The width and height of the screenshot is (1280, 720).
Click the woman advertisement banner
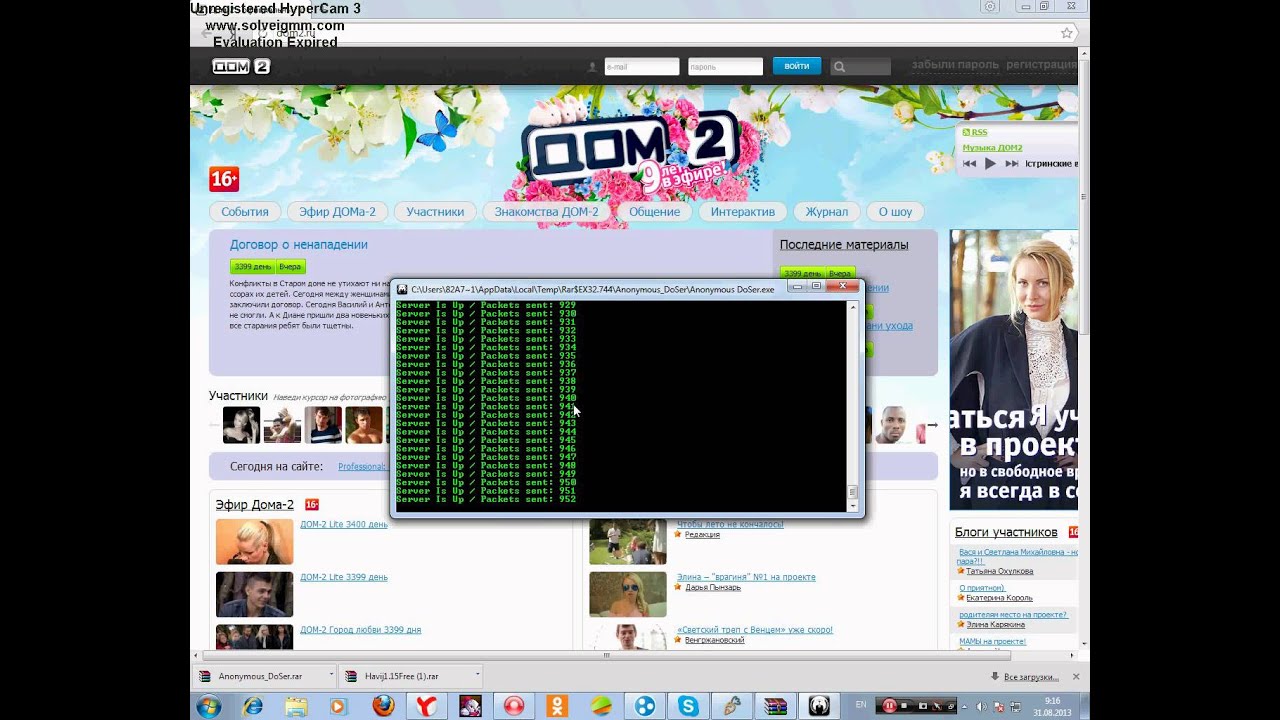click(x=1014, y=370)
